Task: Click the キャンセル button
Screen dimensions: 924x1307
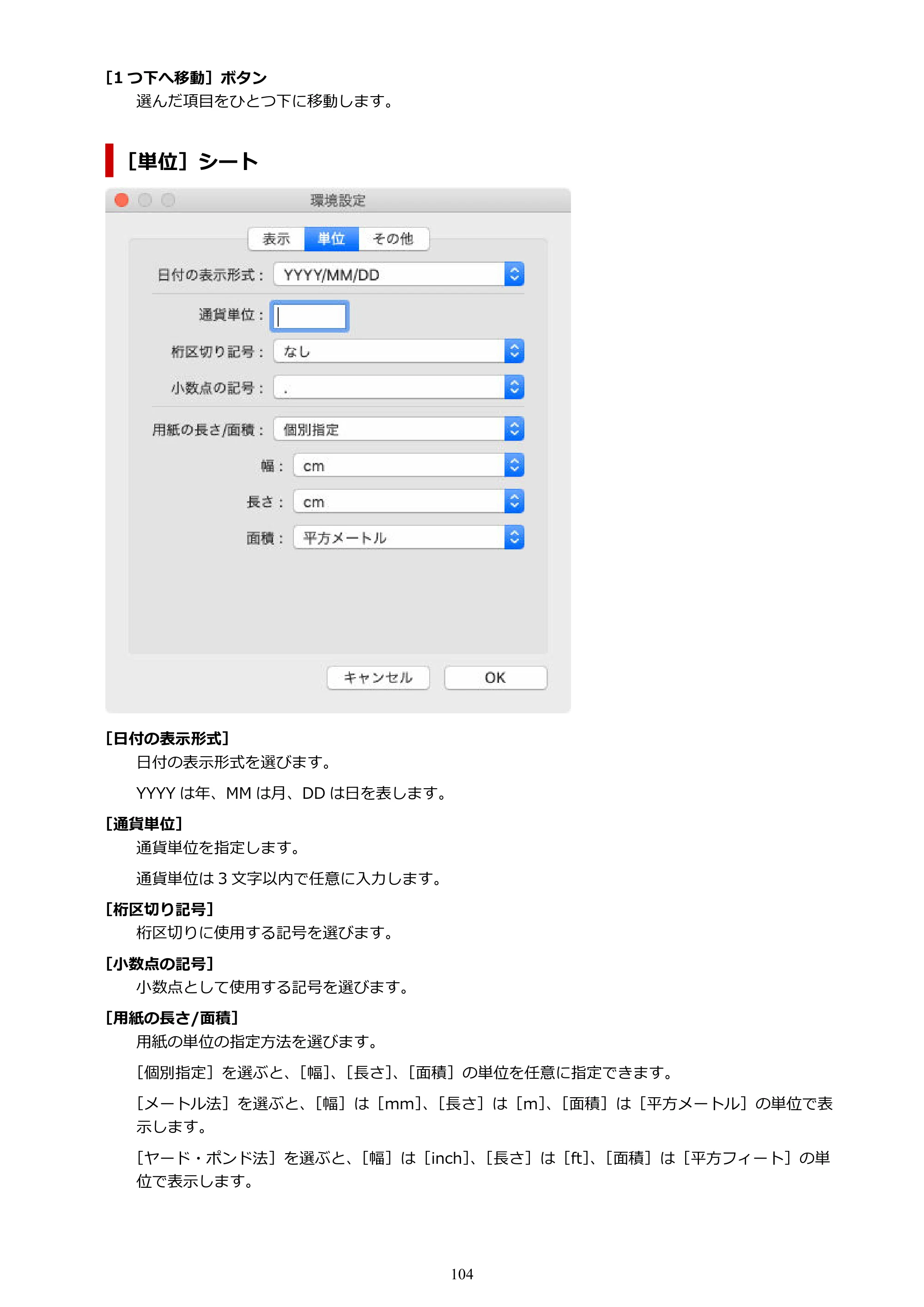Action: [x=378, y=677]
